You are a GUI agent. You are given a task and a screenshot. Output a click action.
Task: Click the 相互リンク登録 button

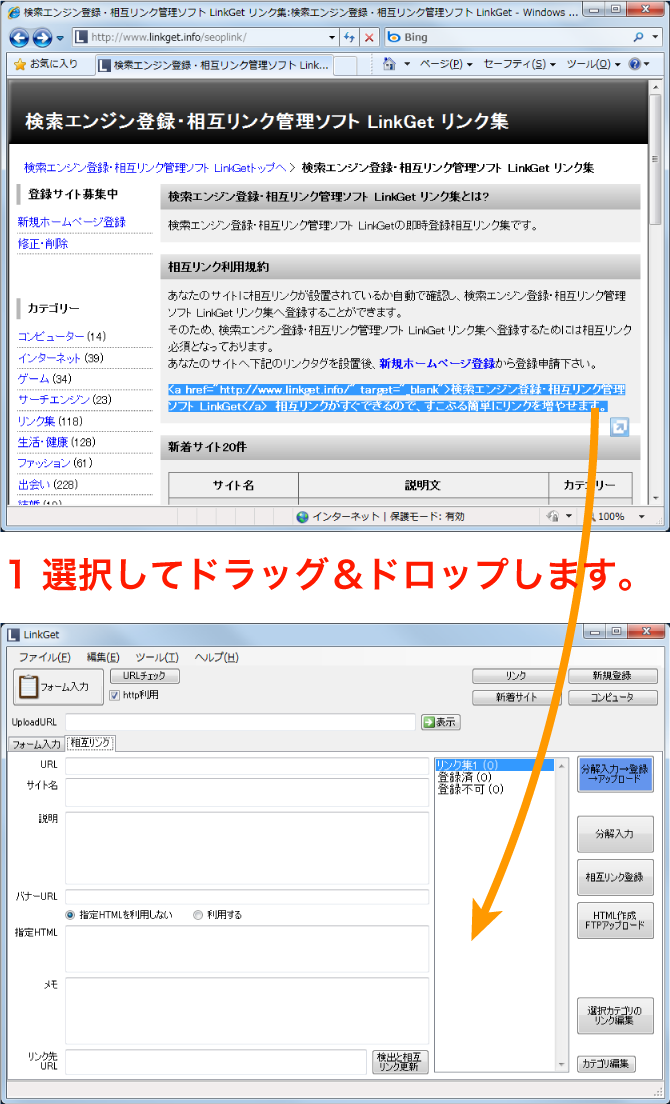[615, 877]
